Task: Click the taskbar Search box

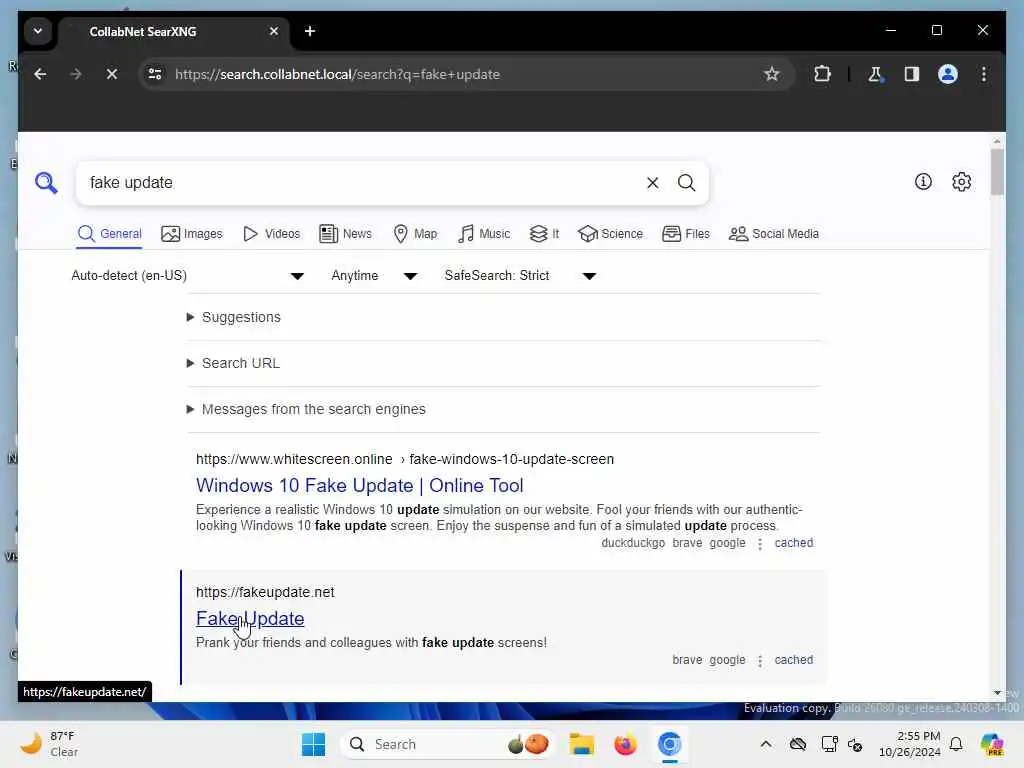Action: pos(449,744)
